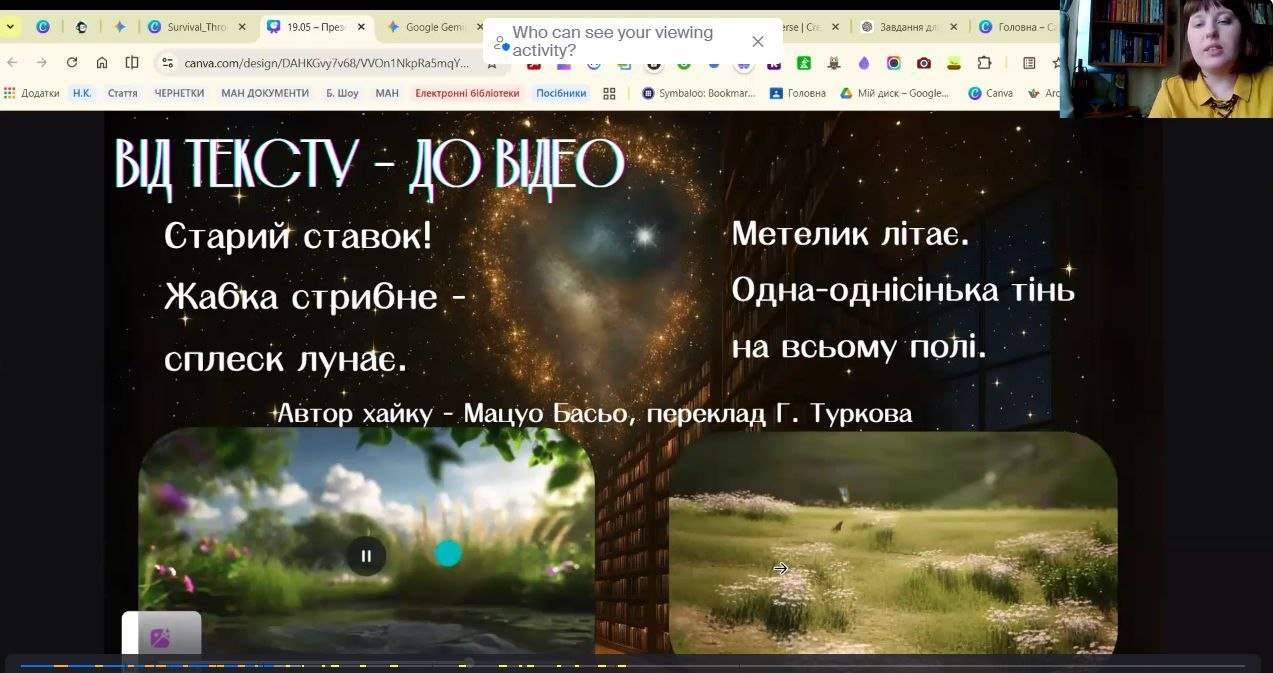Image resolution: width=1273 pixels, height=673 pixels.
Task: Toggle the split view sidebar icon
Action: click(132, 62)
